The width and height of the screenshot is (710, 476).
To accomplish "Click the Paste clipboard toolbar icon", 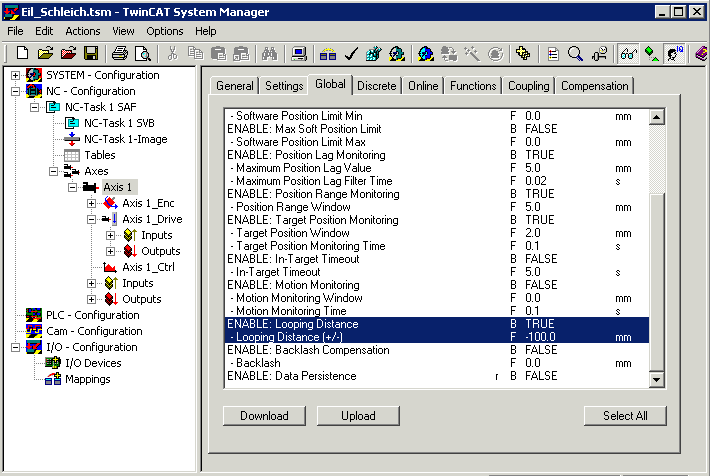I will 219,54.
